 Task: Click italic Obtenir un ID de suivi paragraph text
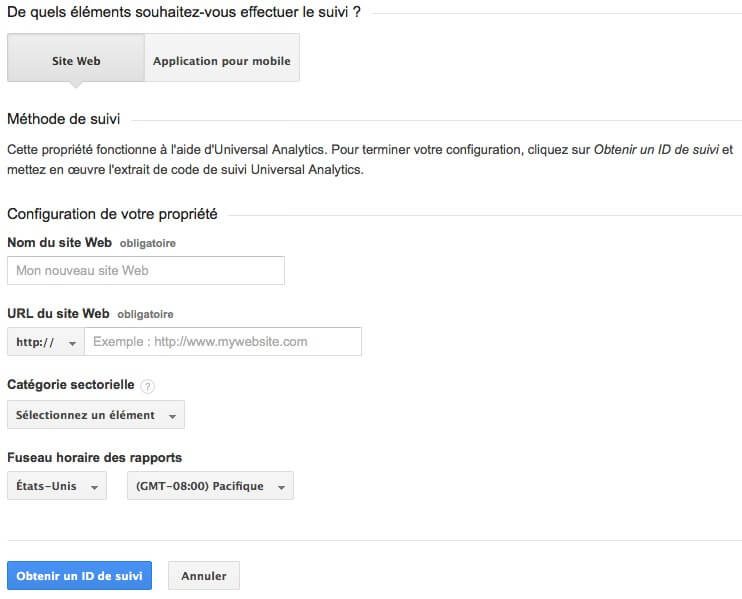(656, 149)
